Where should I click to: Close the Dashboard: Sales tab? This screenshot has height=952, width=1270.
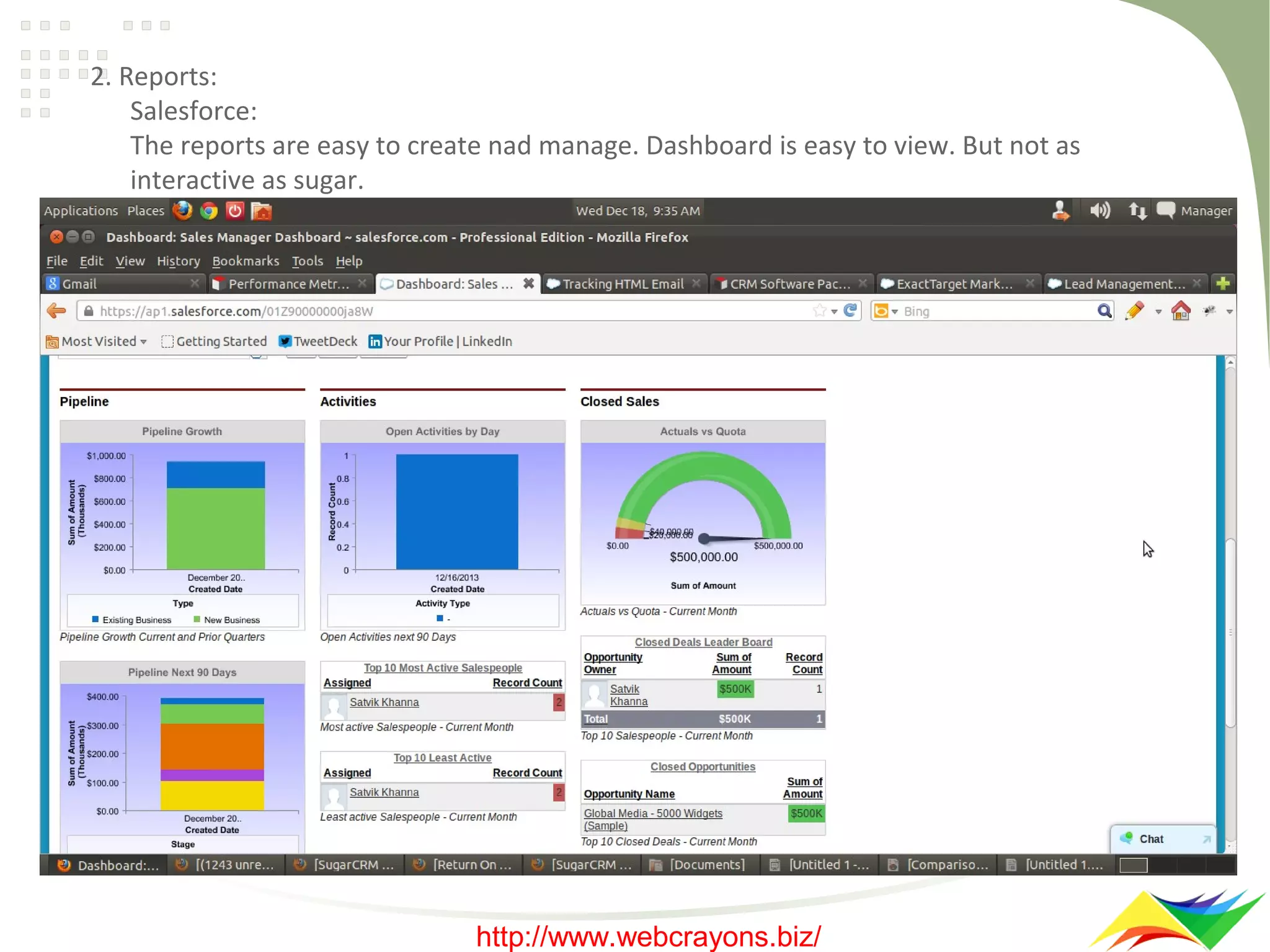click(528, 283)
